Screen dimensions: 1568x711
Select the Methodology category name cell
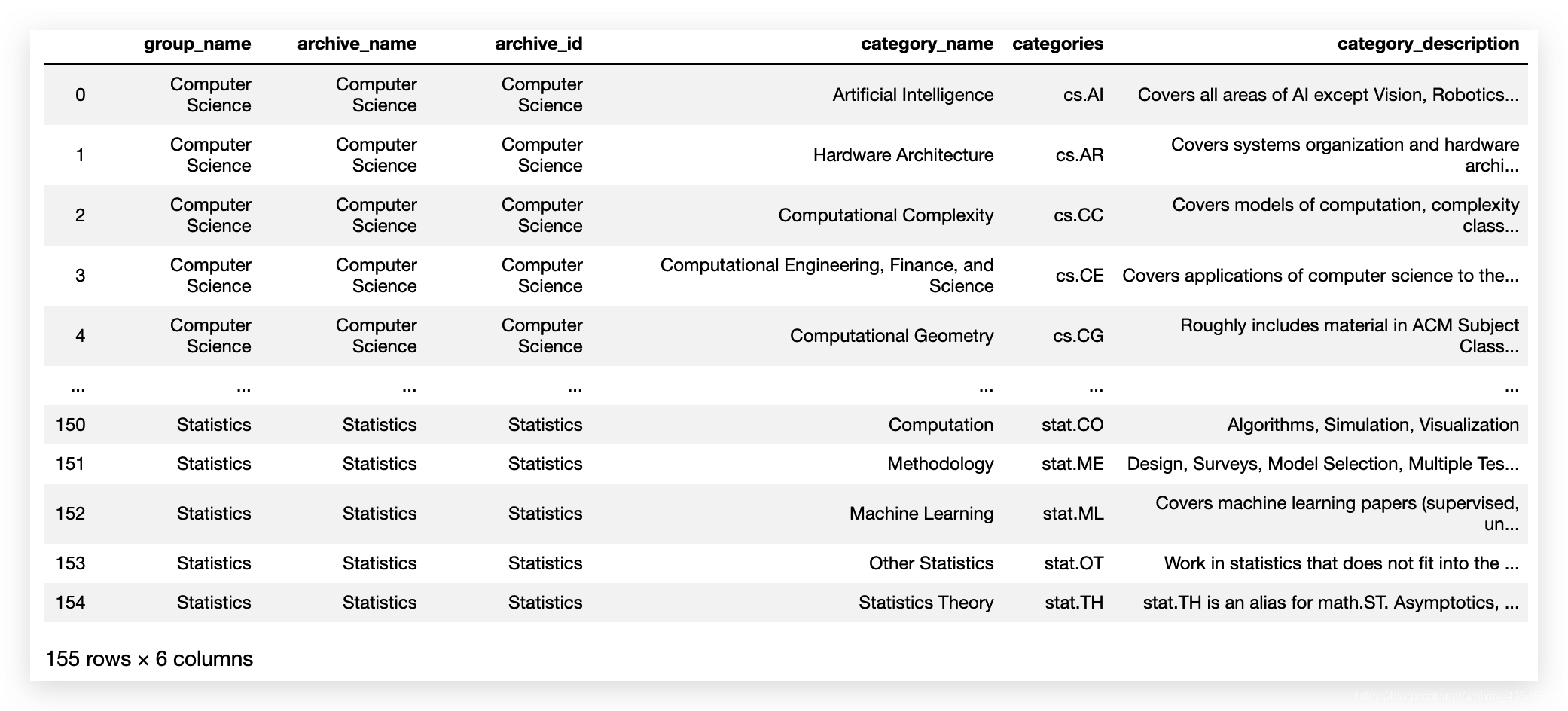[940, 464]
